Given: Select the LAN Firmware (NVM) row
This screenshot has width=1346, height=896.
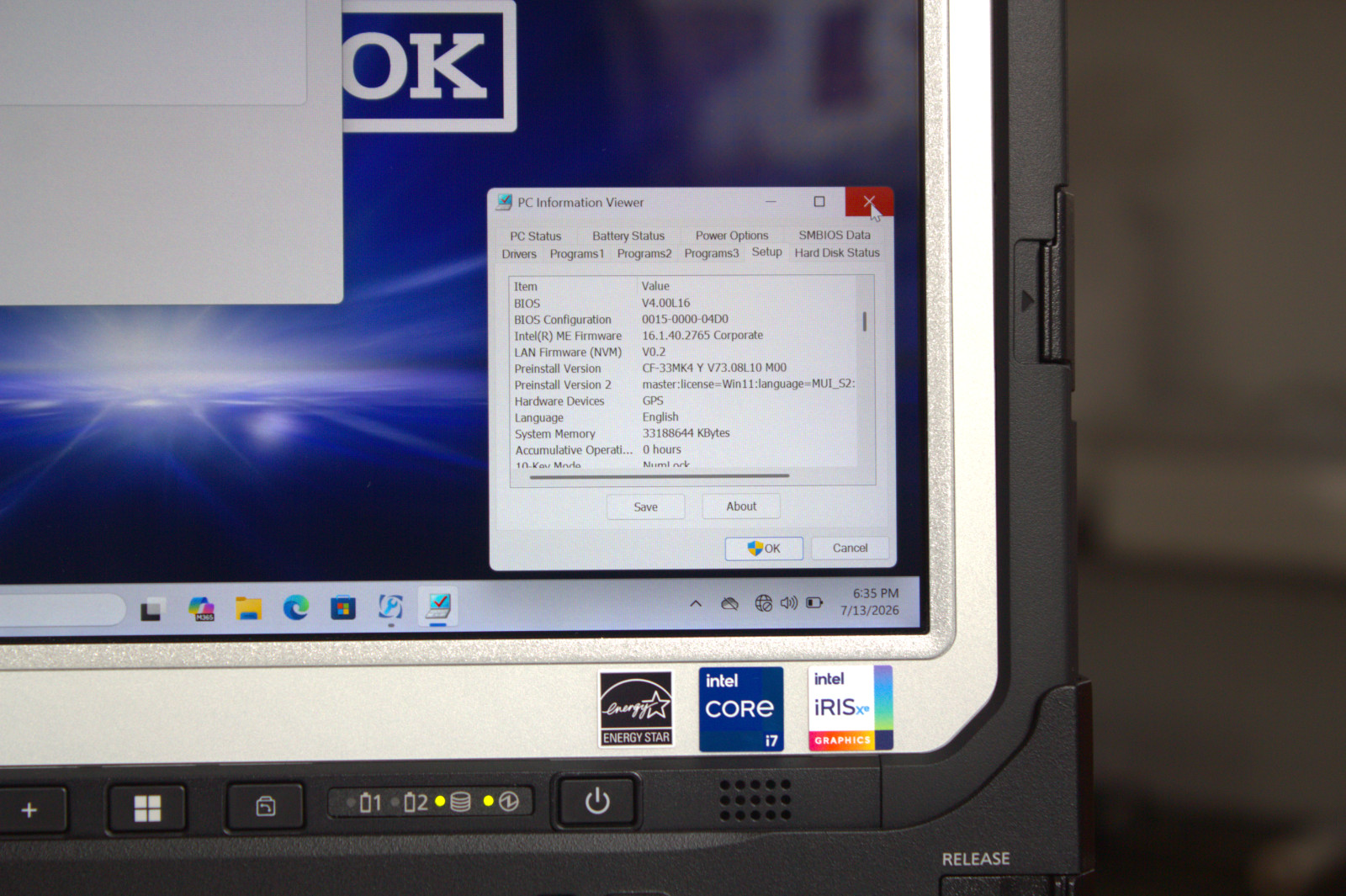Looking at the screenshot, I should 683,352.
